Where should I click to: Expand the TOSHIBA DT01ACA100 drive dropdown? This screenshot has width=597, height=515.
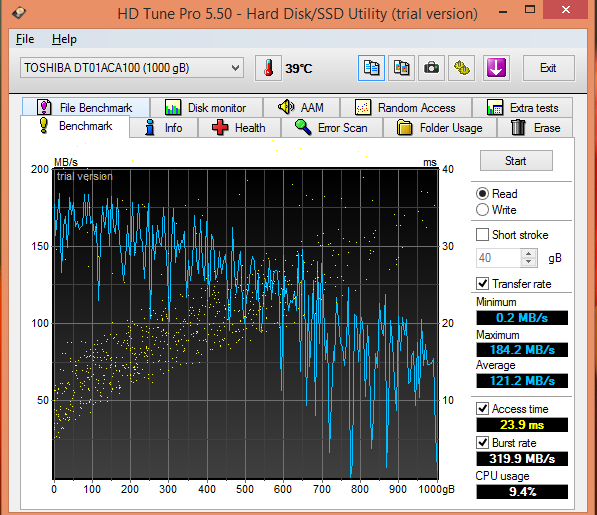132,68
